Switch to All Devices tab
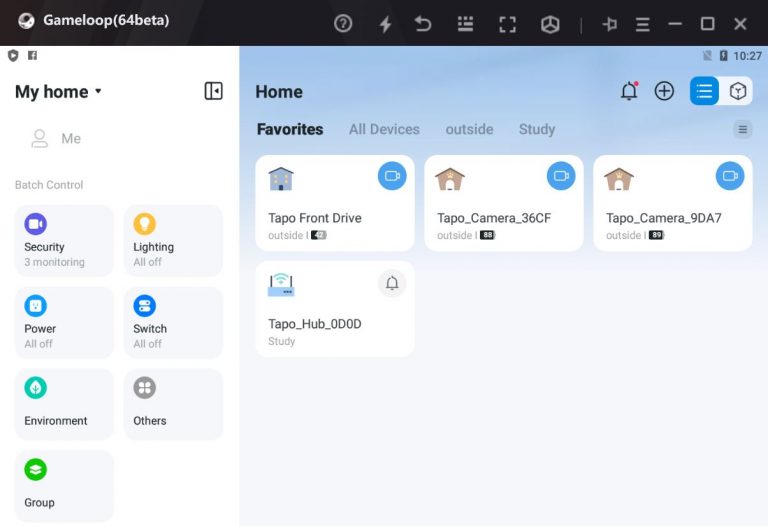 point(384,129)
